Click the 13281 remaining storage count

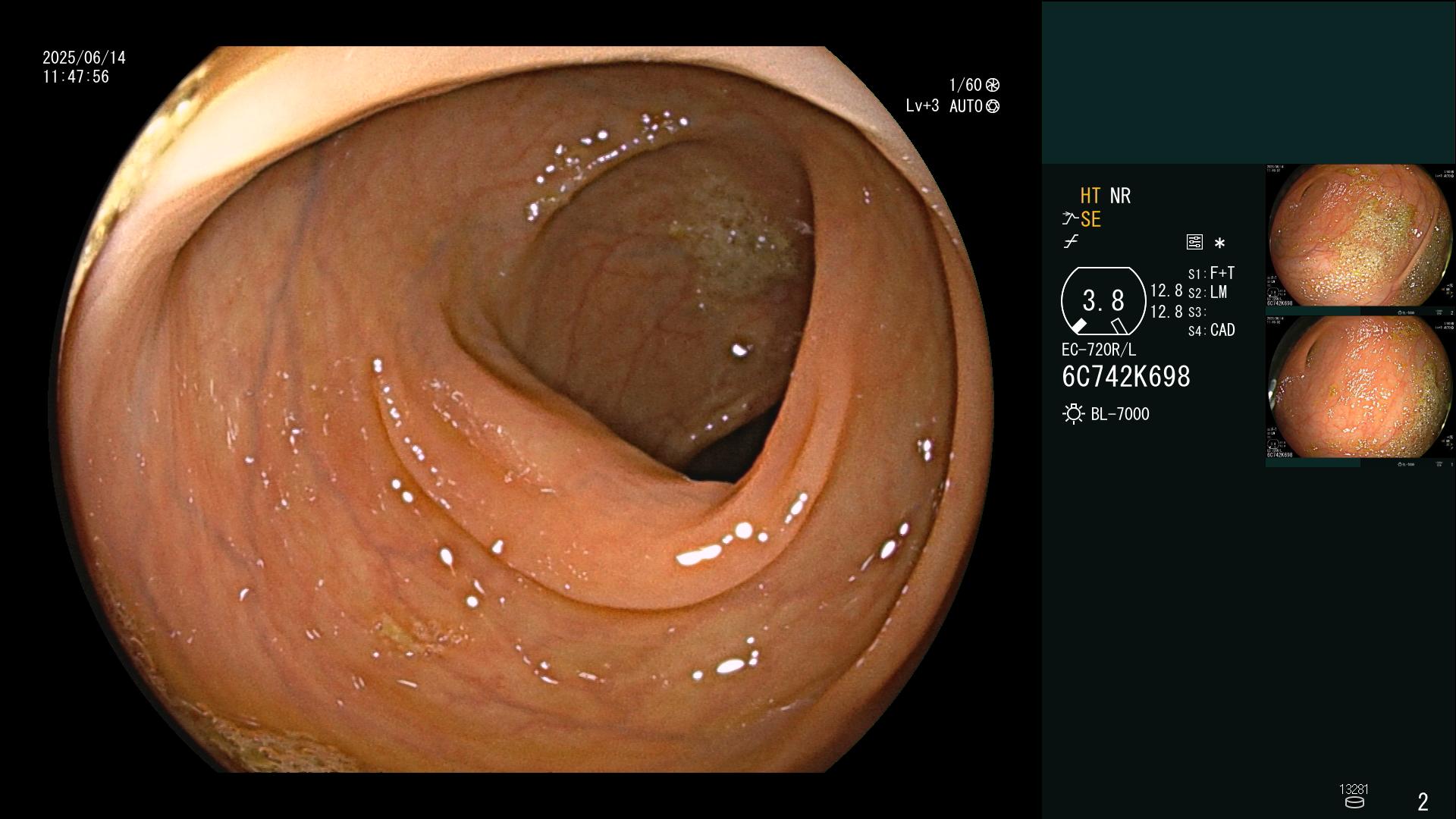(1354, 789)
